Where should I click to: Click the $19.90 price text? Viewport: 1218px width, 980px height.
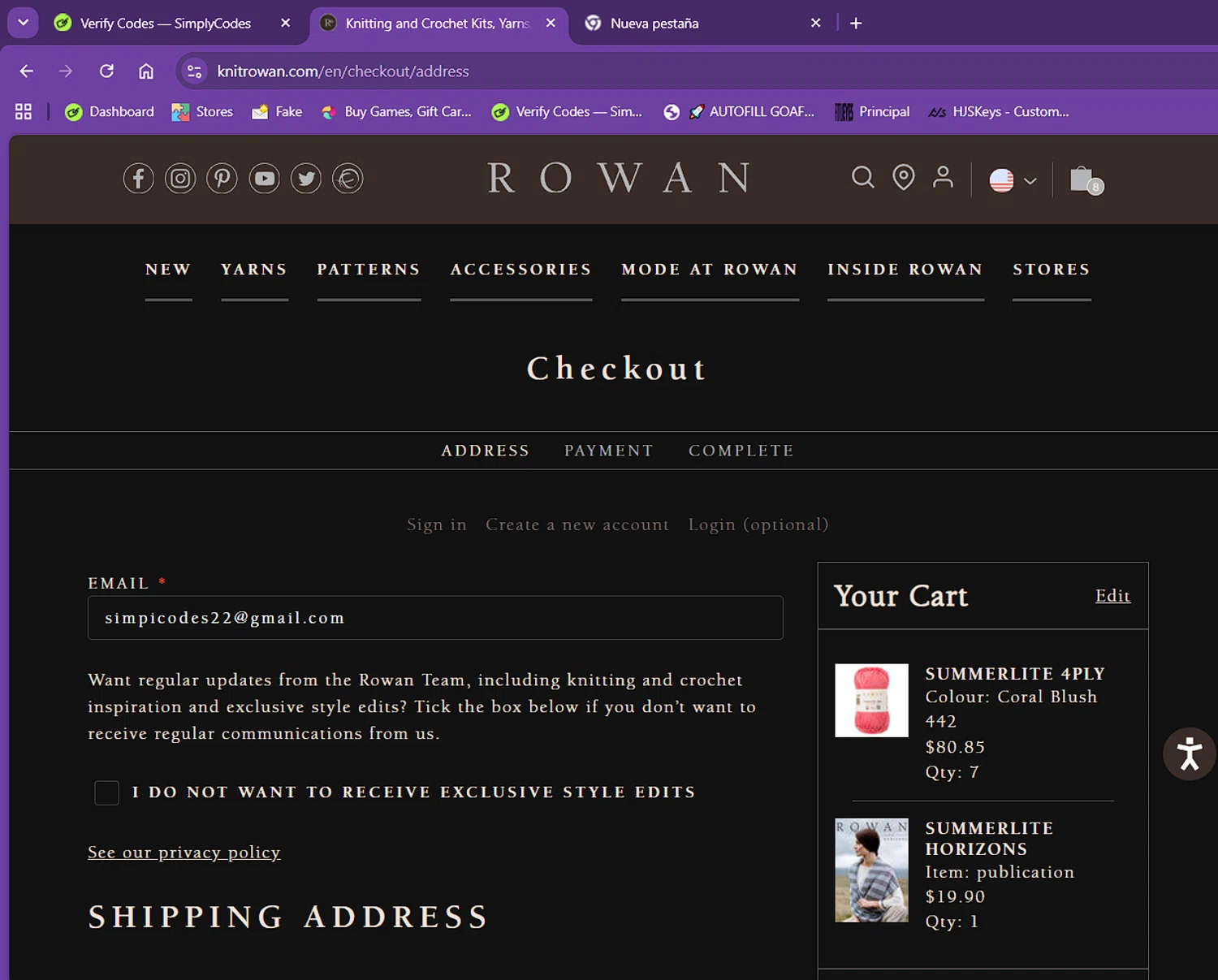[x=955, y=896]
